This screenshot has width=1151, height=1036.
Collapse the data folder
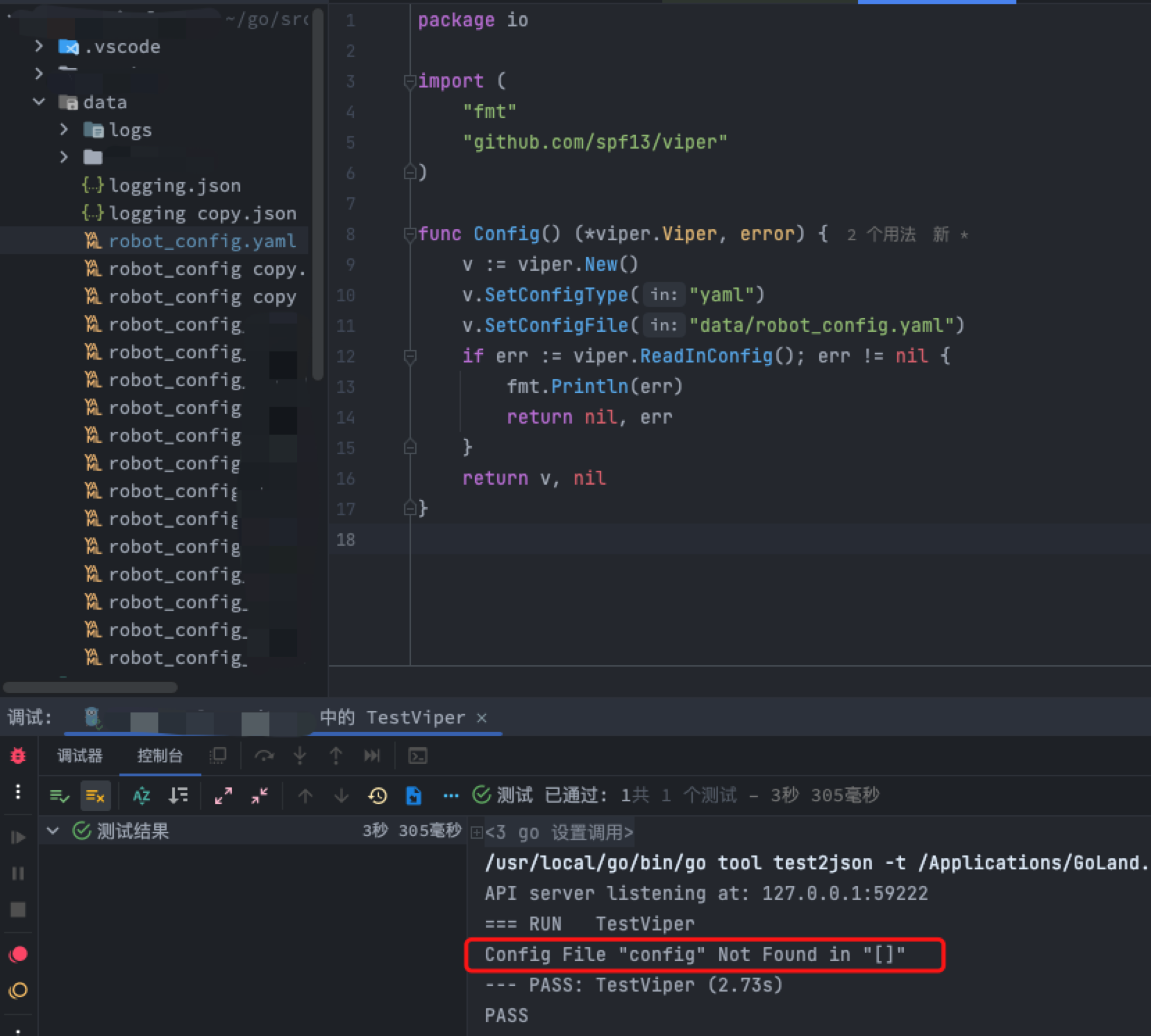point(39,102)
